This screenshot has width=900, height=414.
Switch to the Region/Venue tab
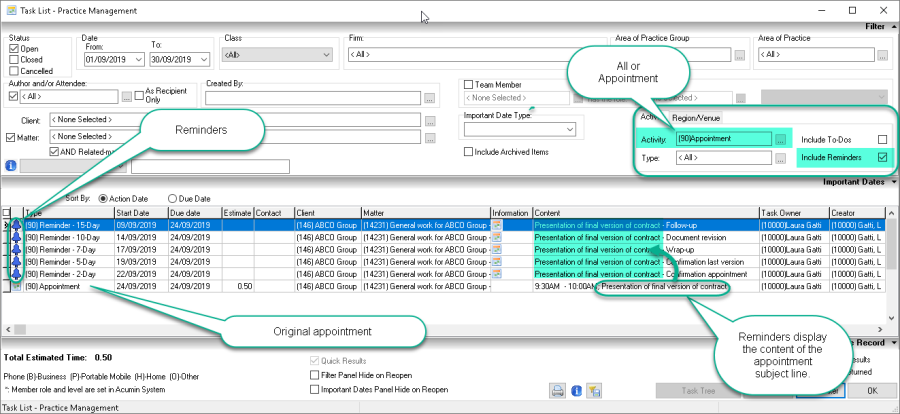pyautogui.click(x=697, y=118)
